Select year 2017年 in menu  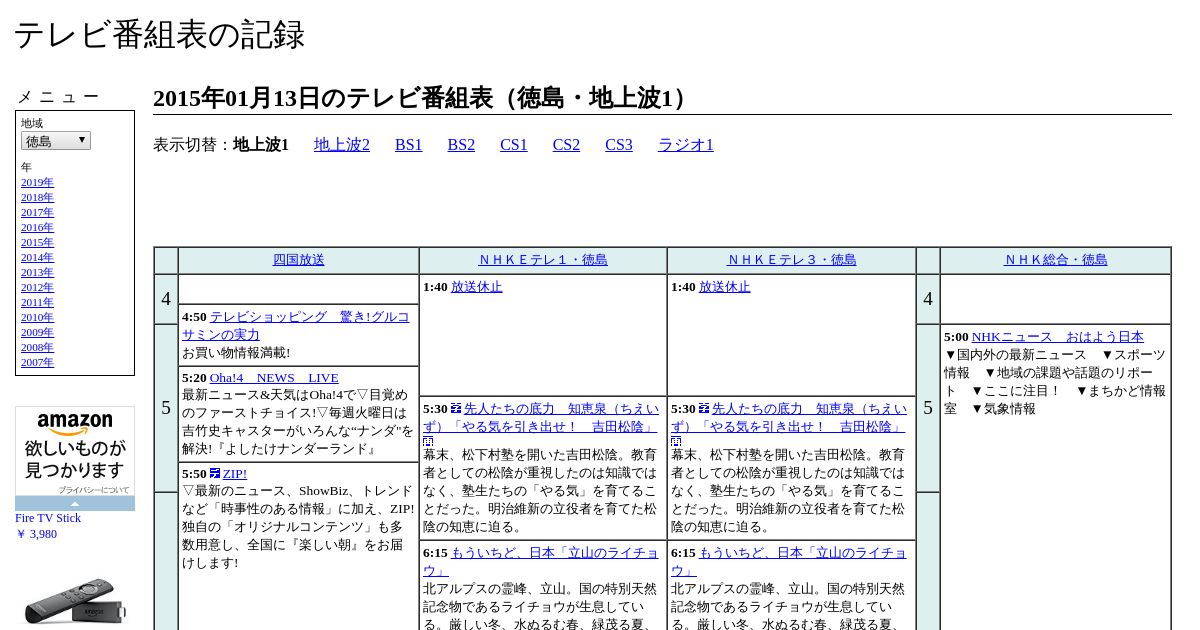point(37,212)
